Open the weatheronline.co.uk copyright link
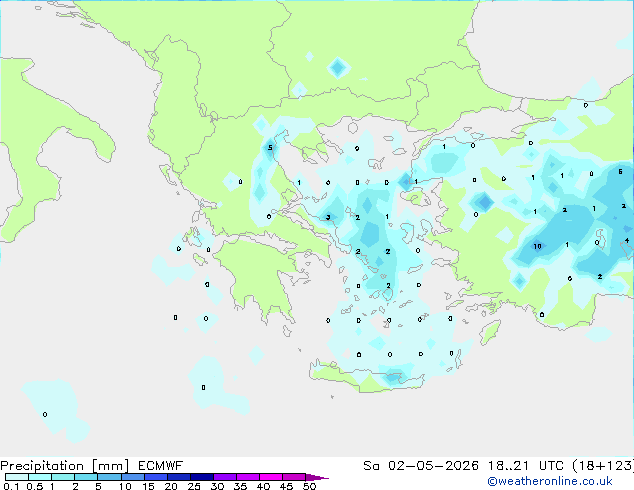This screenshot has height=490, width=634. coord(550,481)
